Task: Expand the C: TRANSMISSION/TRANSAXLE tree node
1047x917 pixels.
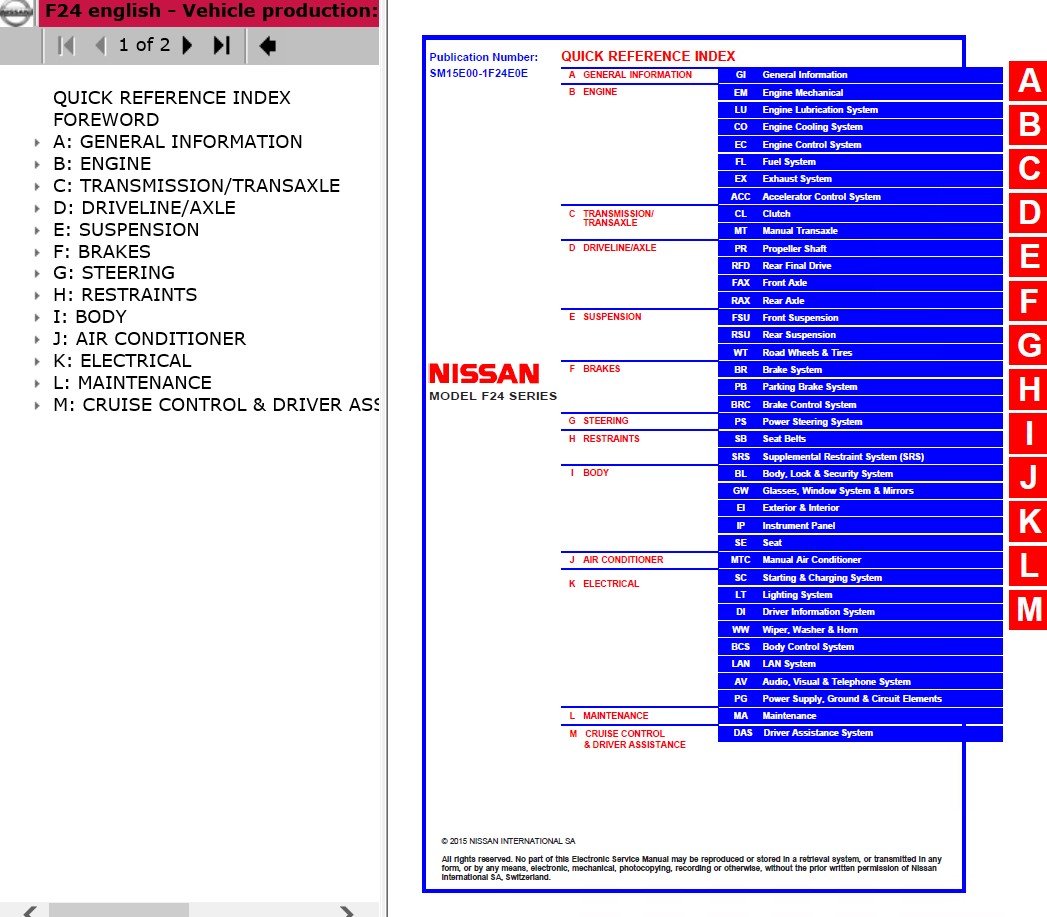Action: pyautogui.click(x=37, y=186)
